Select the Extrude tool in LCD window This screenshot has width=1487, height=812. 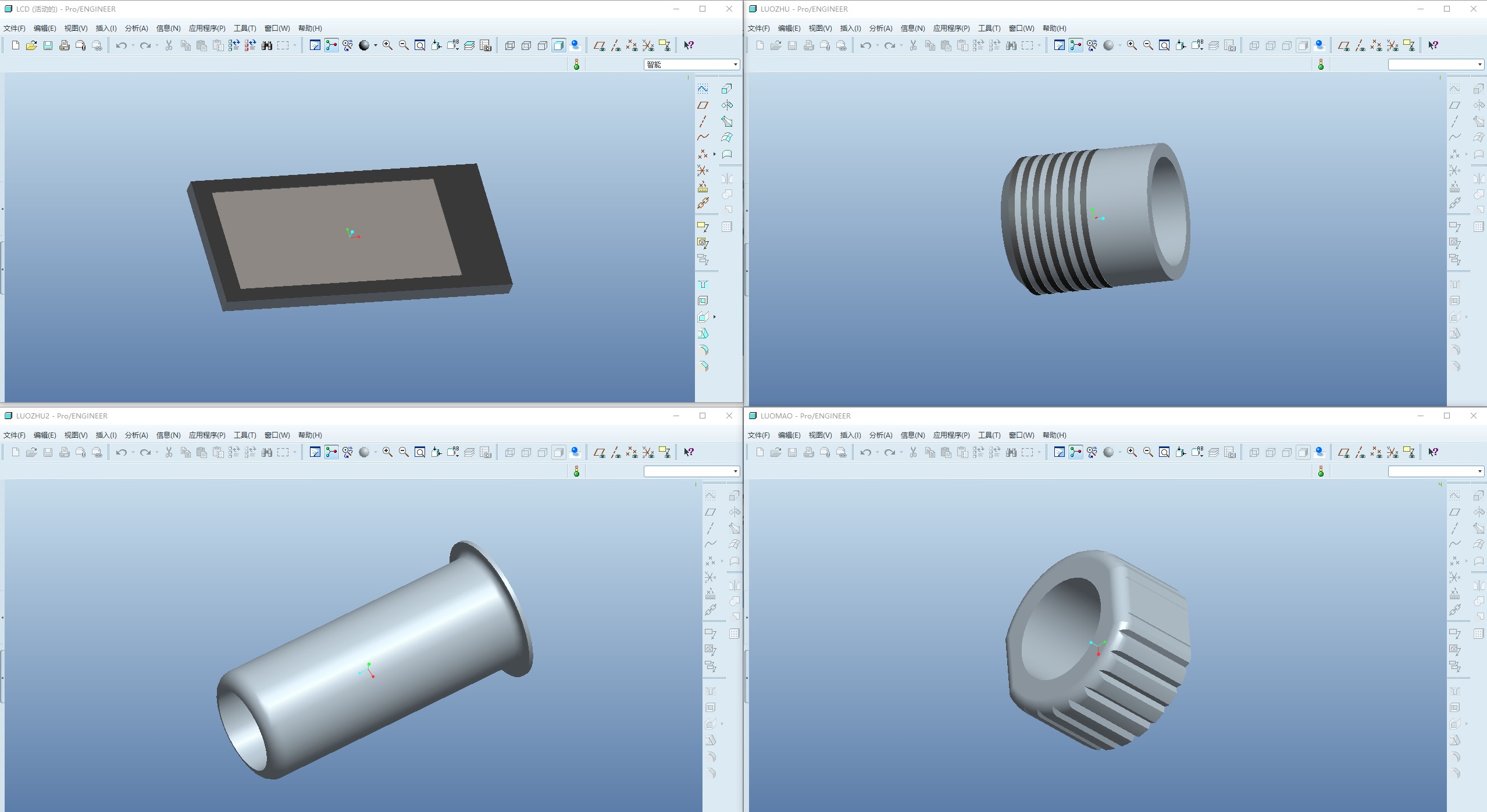coord(727,89)
